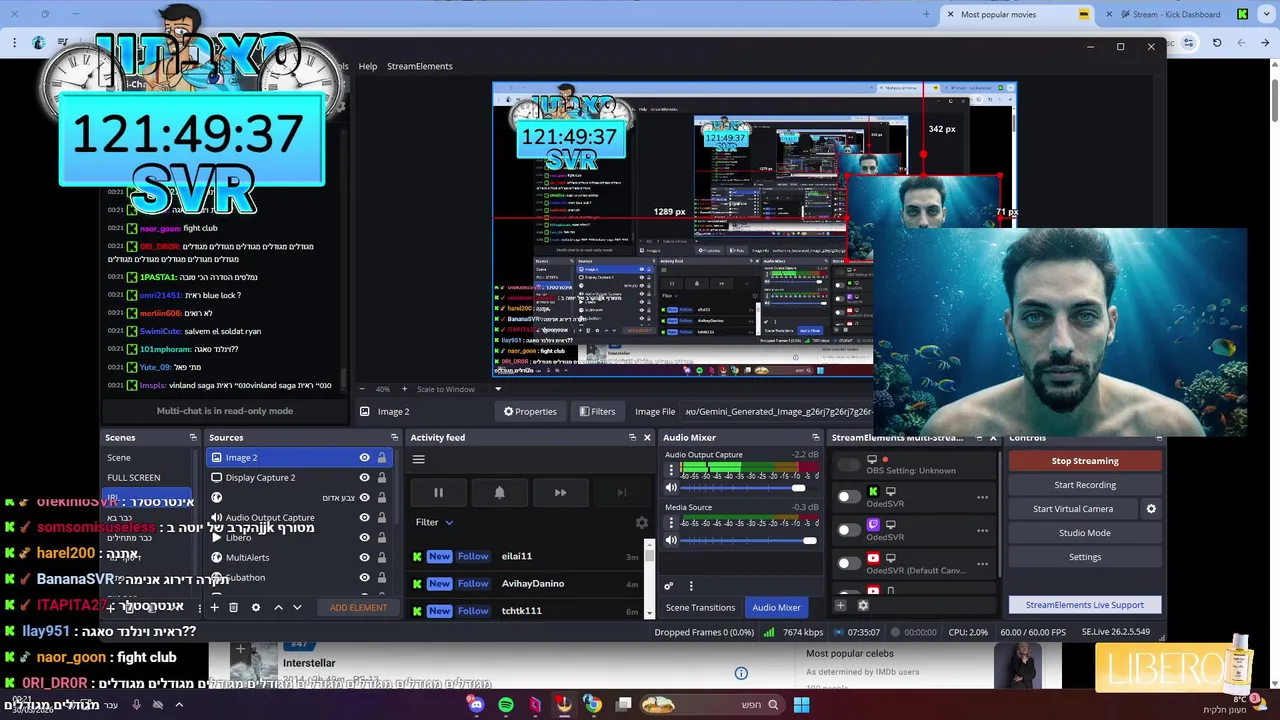1280x720 pixels.
Task: Open the StreamElements menu
Action: (x=420, y=66)
